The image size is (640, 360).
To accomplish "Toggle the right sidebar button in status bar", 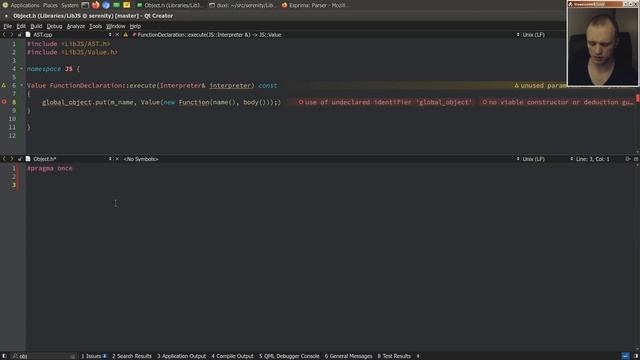I will coord(636,356).
